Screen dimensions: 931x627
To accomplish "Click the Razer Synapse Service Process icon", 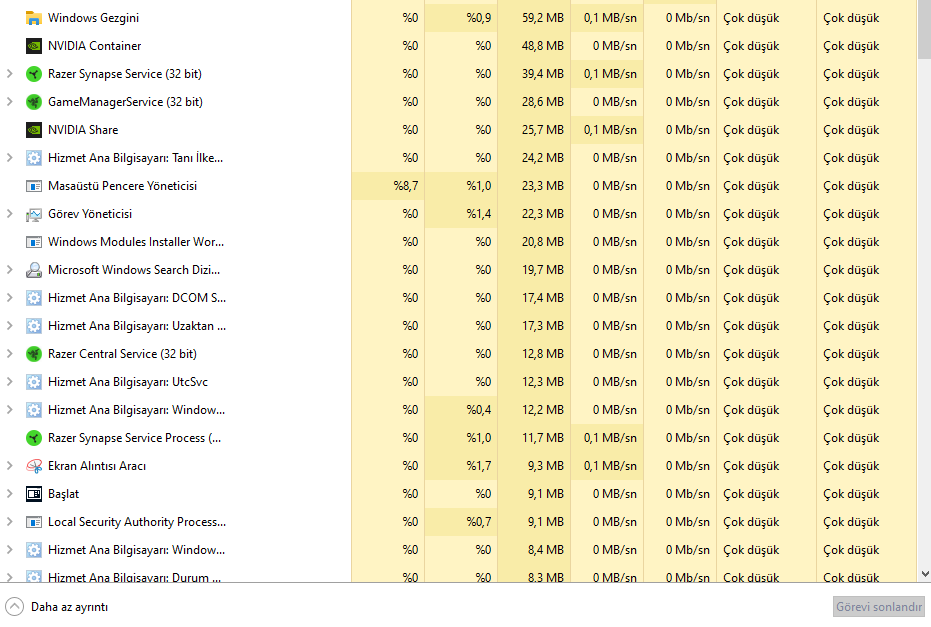I will (34, 438).
